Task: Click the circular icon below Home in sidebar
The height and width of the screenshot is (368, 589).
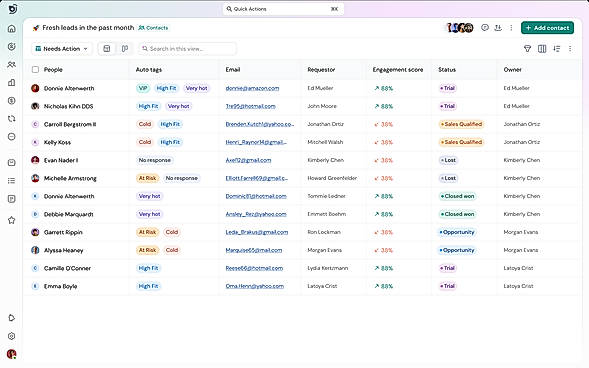Action: (x=12, y=47)
